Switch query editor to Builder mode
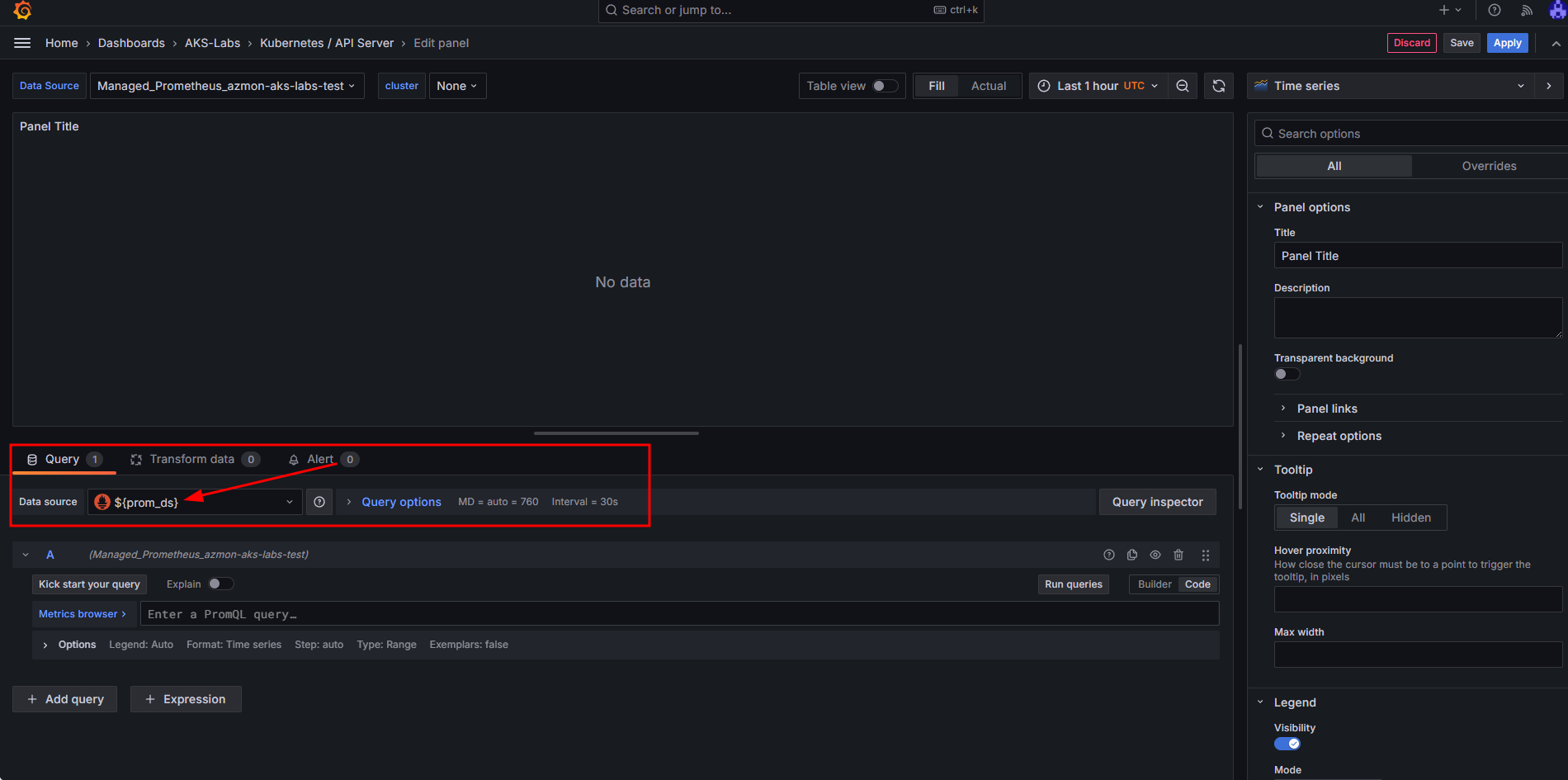Image resolution: width=1568 pixels, height=780 pixels. pyautogui.click(x=1155, y=584)
